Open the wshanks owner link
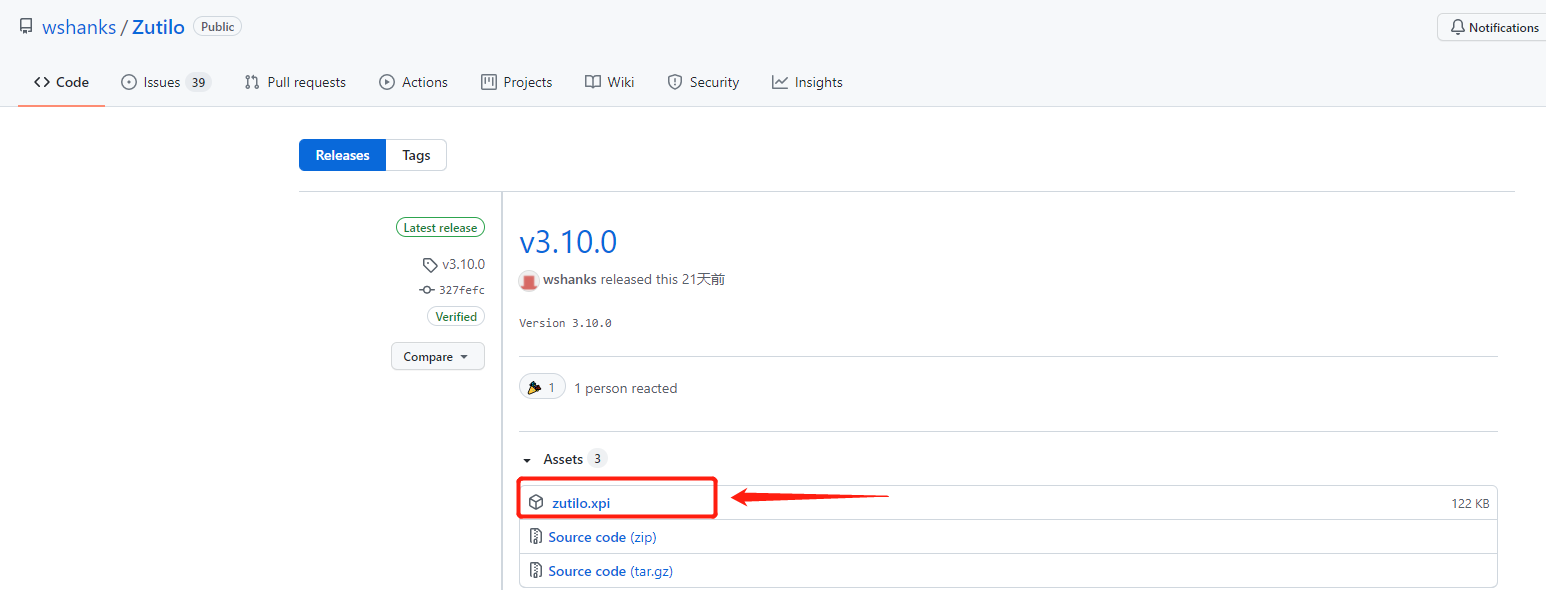1546x590 pixels. (x=79, y=27)
